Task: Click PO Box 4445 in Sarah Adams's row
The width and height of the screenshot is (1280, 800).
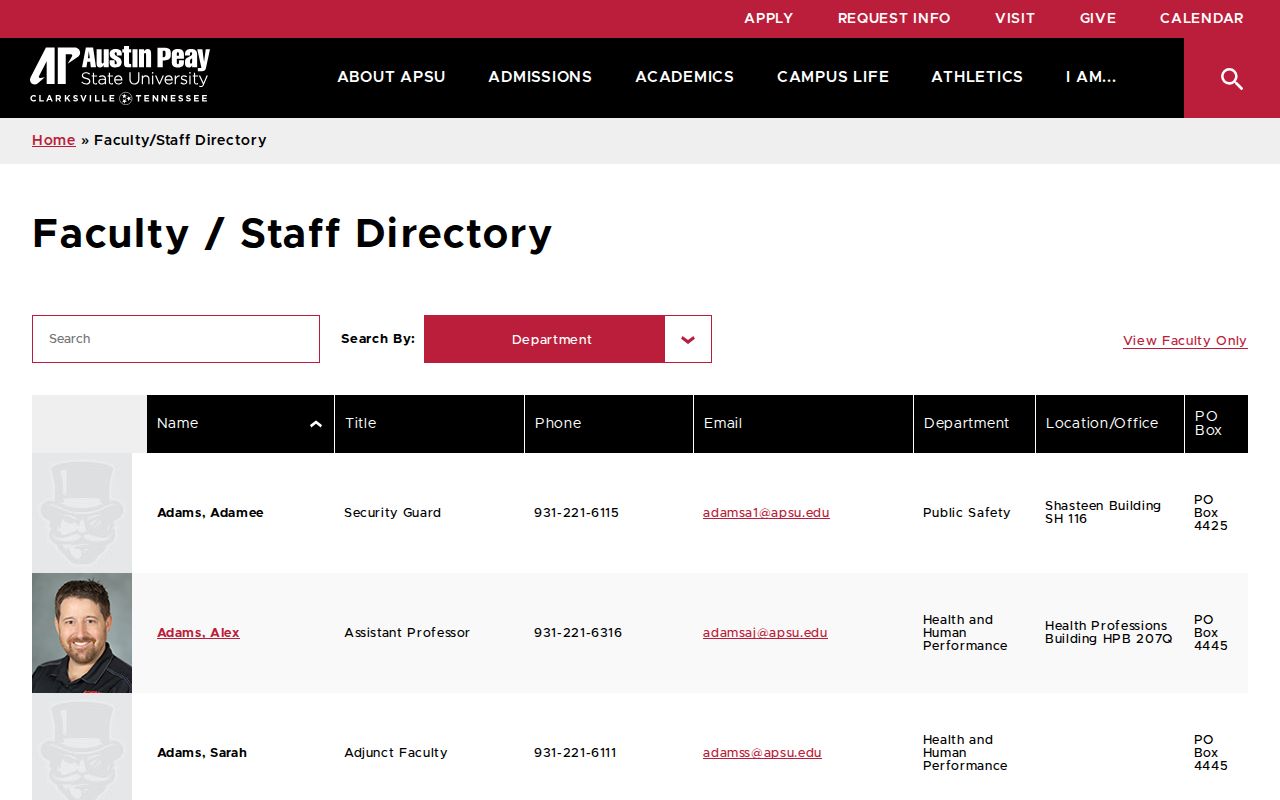Action: click(x=1211, y=753)
